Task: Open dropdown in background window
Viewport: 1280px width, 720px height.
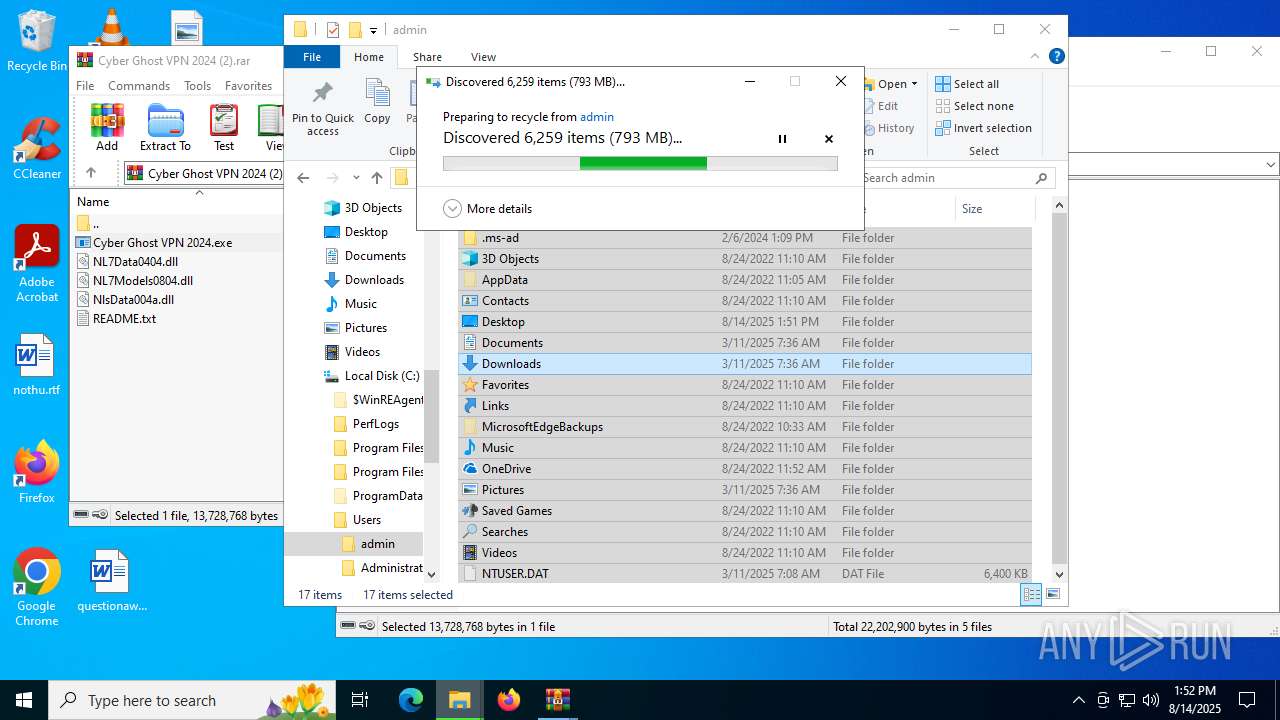Action: (1271, 165)
